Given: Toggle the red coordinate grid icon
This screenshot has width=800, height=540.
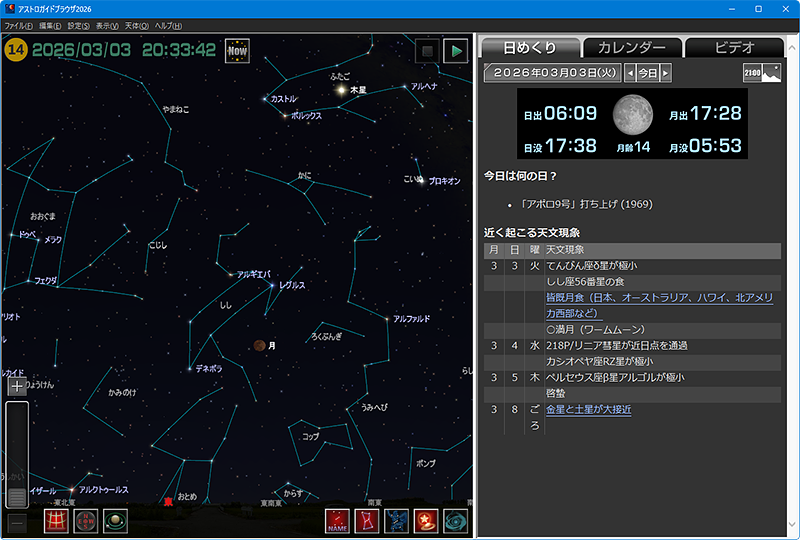Looking at the screenshot, I should [x=57, y=521].
